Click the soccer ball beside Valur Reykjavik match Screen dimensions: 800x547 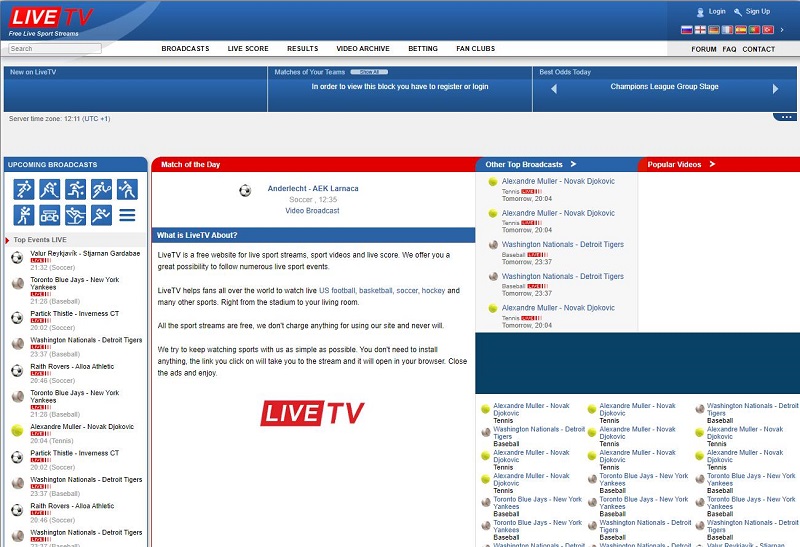pyautogui.click(x=17, y=258)
